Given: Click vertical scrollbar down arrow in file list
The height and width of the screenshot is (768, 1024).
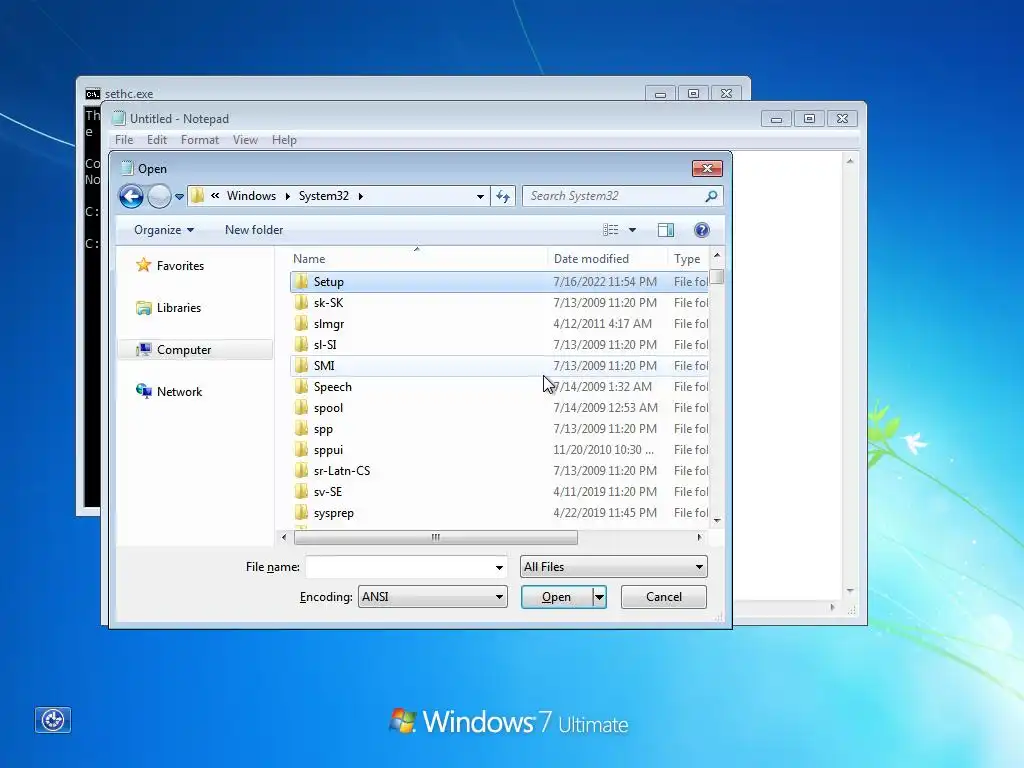Looking at the screenshot, I should 717,520.
